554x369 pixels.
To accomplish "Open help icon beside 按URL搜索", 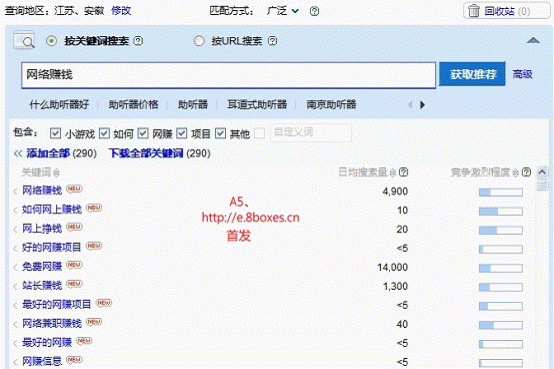I will 272,41.
